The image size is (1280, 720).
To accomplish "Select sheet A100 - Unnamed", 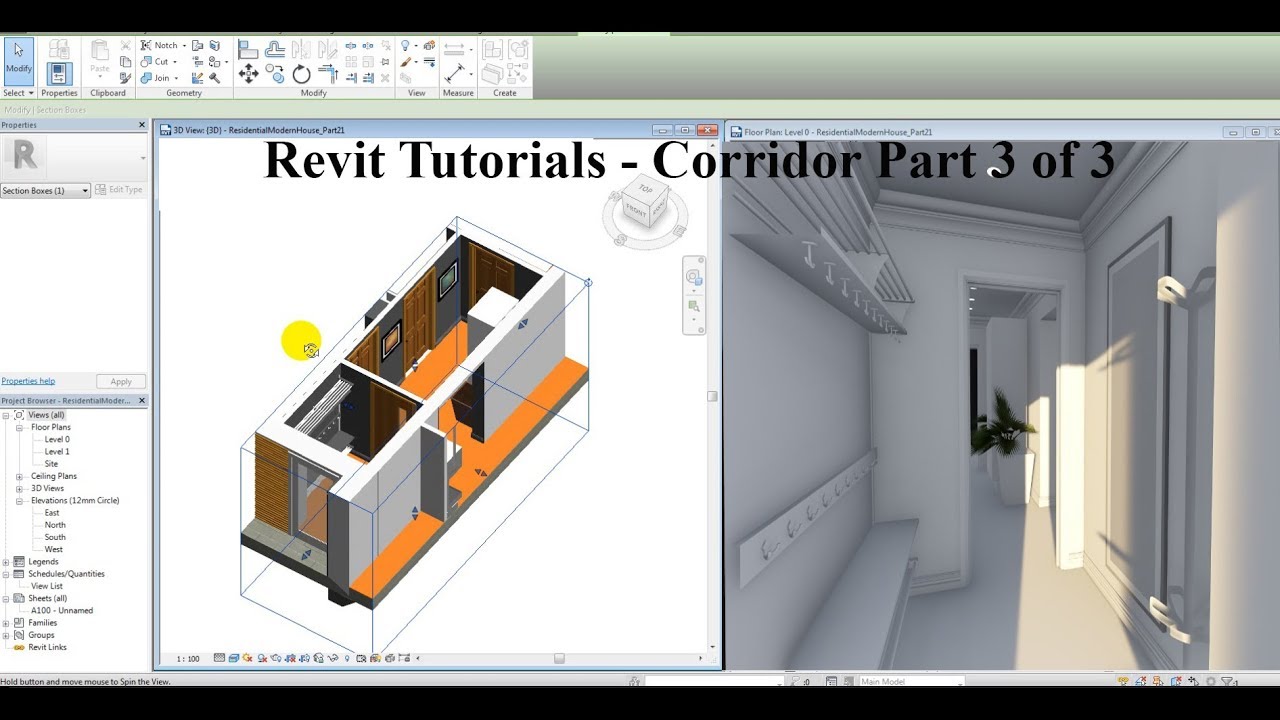I will click(x=62, y=610).
